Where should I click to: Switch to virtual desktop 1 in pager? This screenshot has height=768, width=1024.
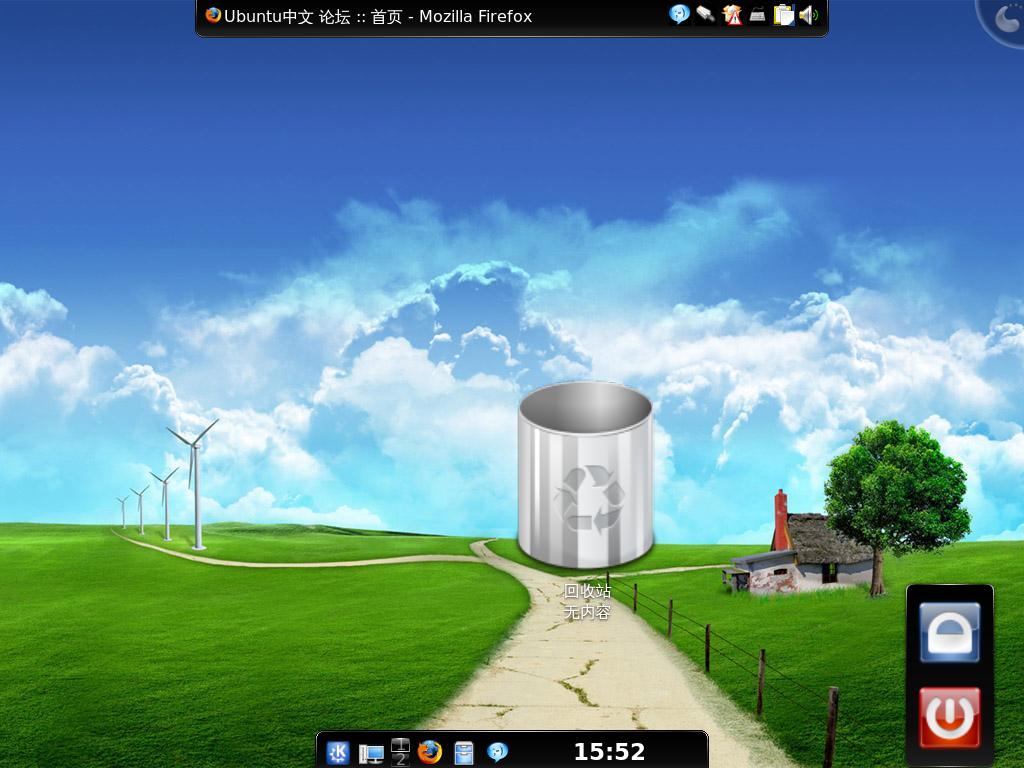click(x=400, y=745)
